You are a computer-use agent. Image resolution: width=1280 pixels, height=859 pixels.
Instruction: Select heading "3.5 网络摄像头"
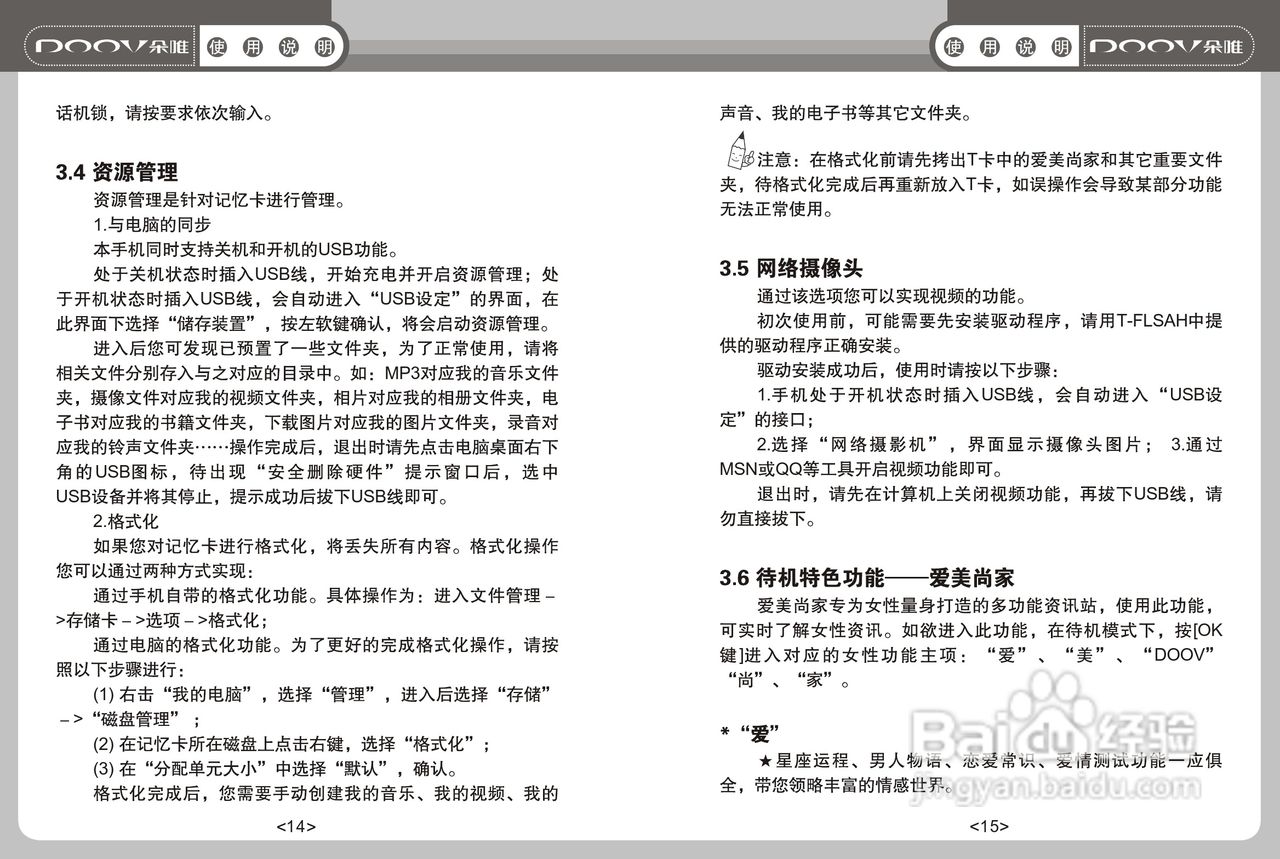click(x=791, y=268)
